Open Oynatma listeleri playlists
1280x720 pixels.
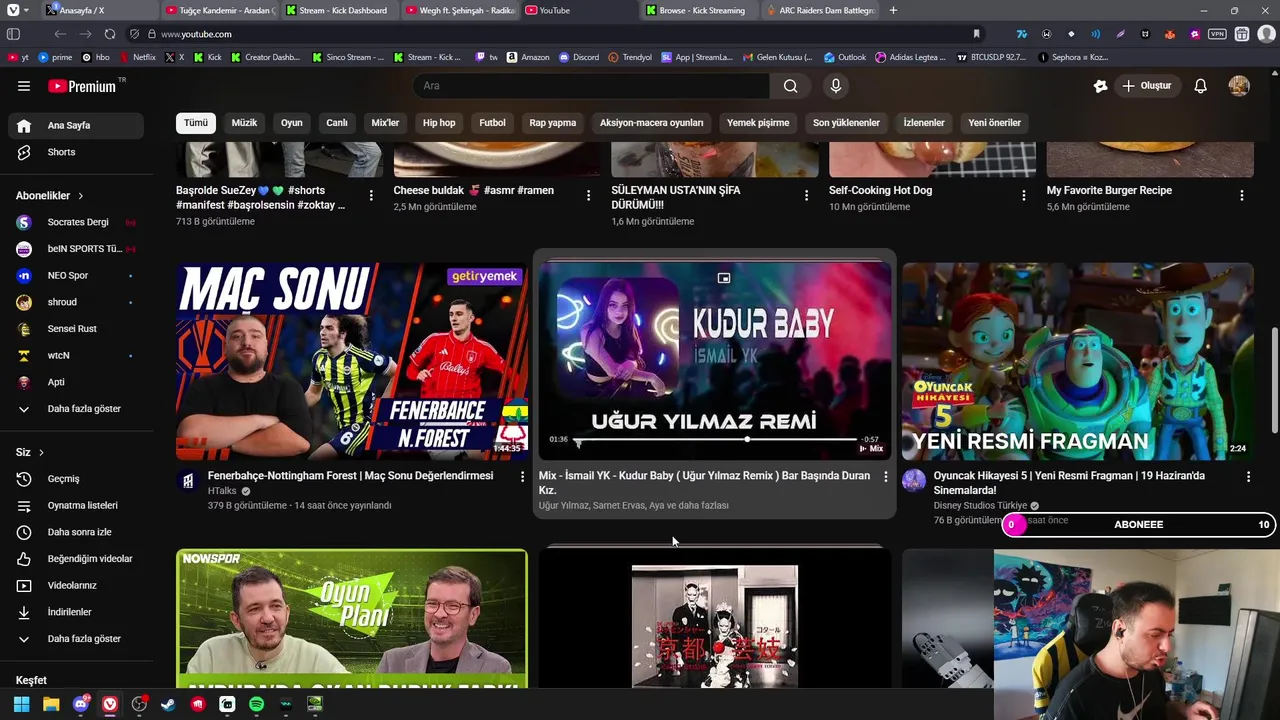[x=76, y=505]
